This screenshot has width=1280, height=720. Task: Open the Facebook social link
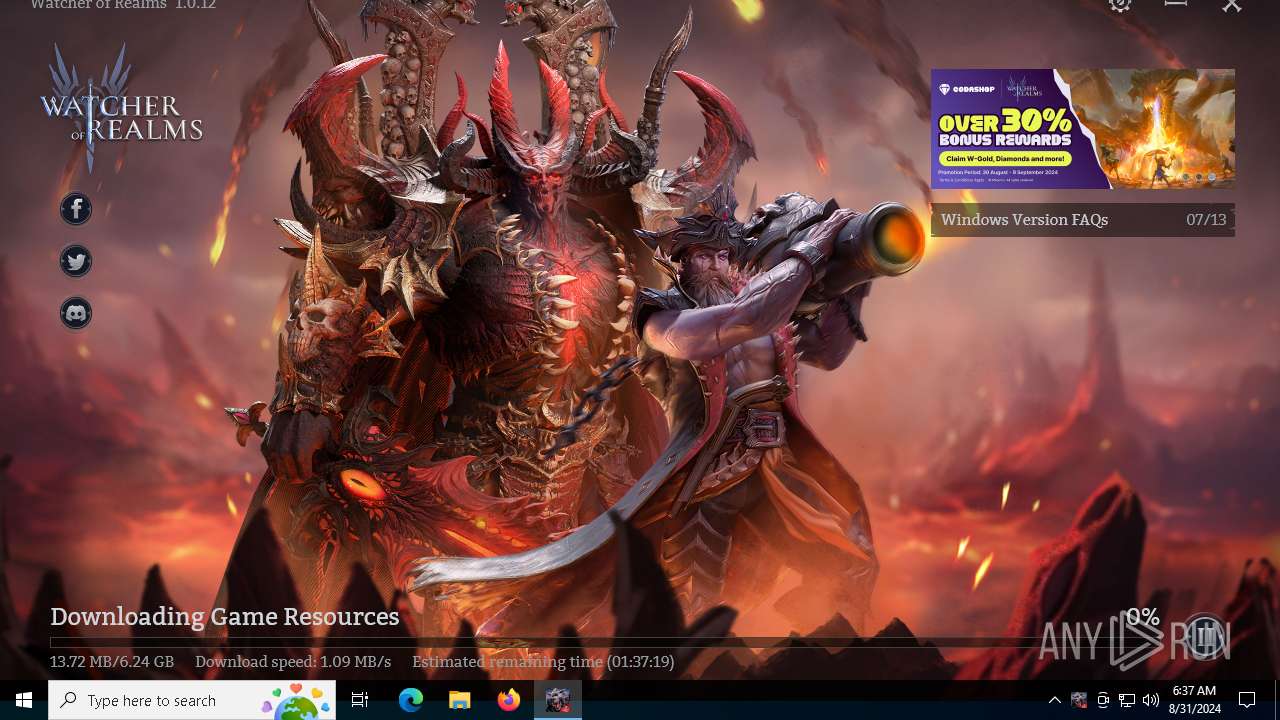(x=76, y=209)
